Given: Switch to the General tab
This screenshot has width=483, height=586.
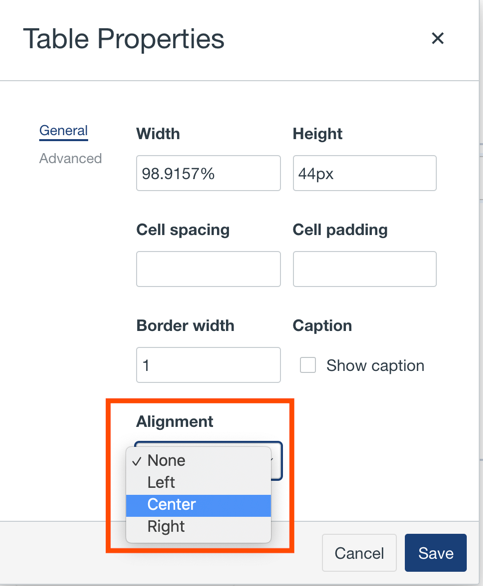Looking at the screenshot, I should tap(64, 130).
